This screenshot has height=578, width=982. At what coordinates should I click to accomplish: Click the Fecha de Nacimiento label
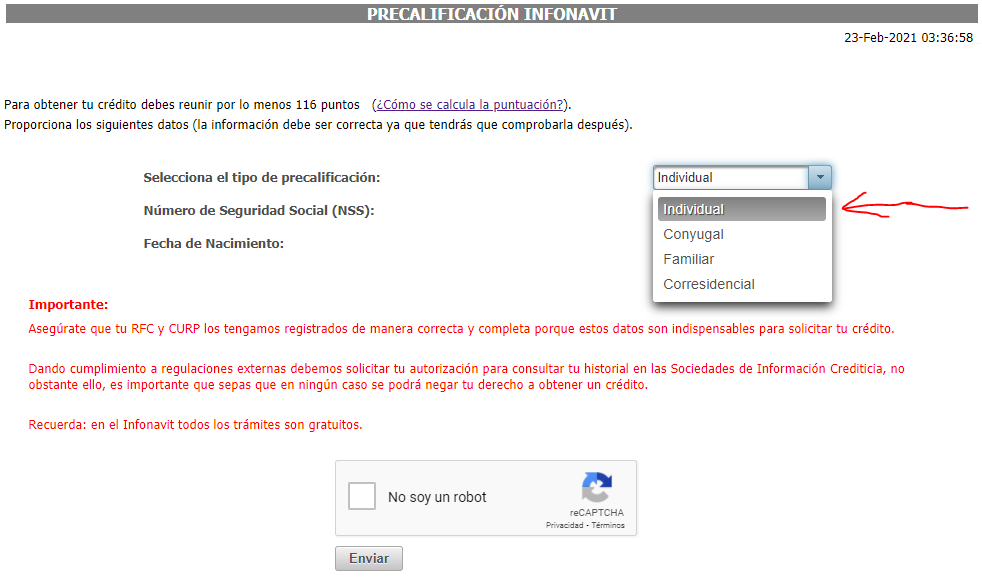point(214,244)
